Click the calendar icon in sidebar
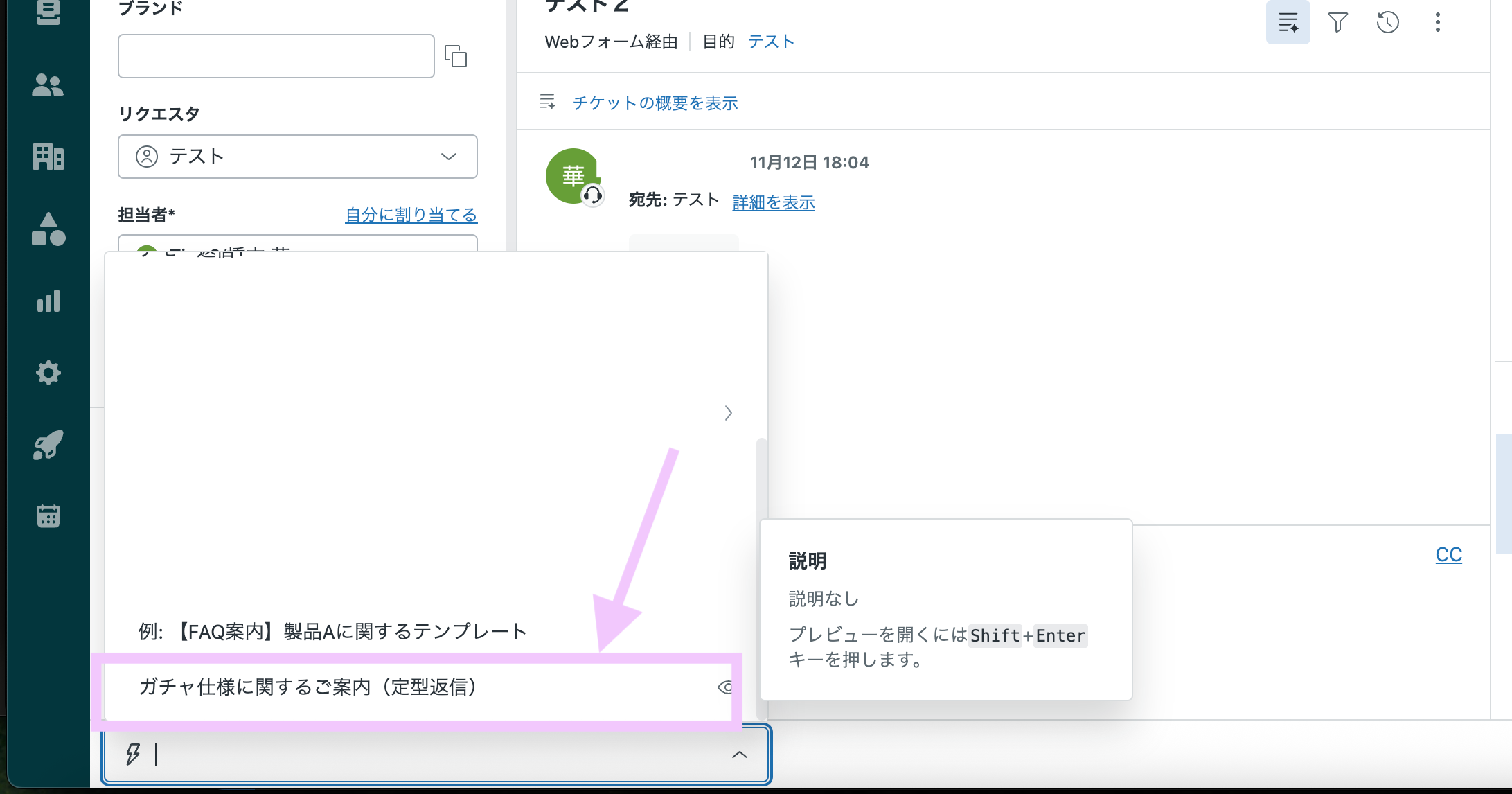Image resolution: width=1512 pixels, height=794 pixels. [48, 516]
